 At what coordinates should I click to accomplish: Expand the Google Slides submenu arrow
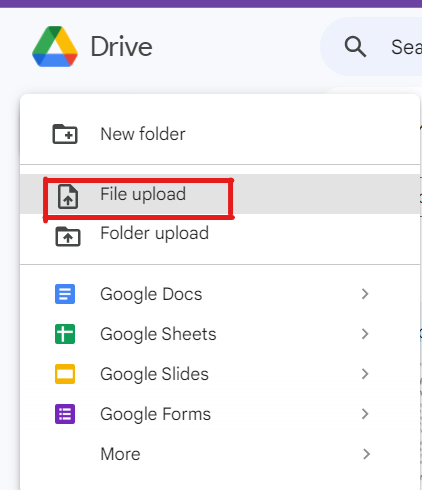365,374
